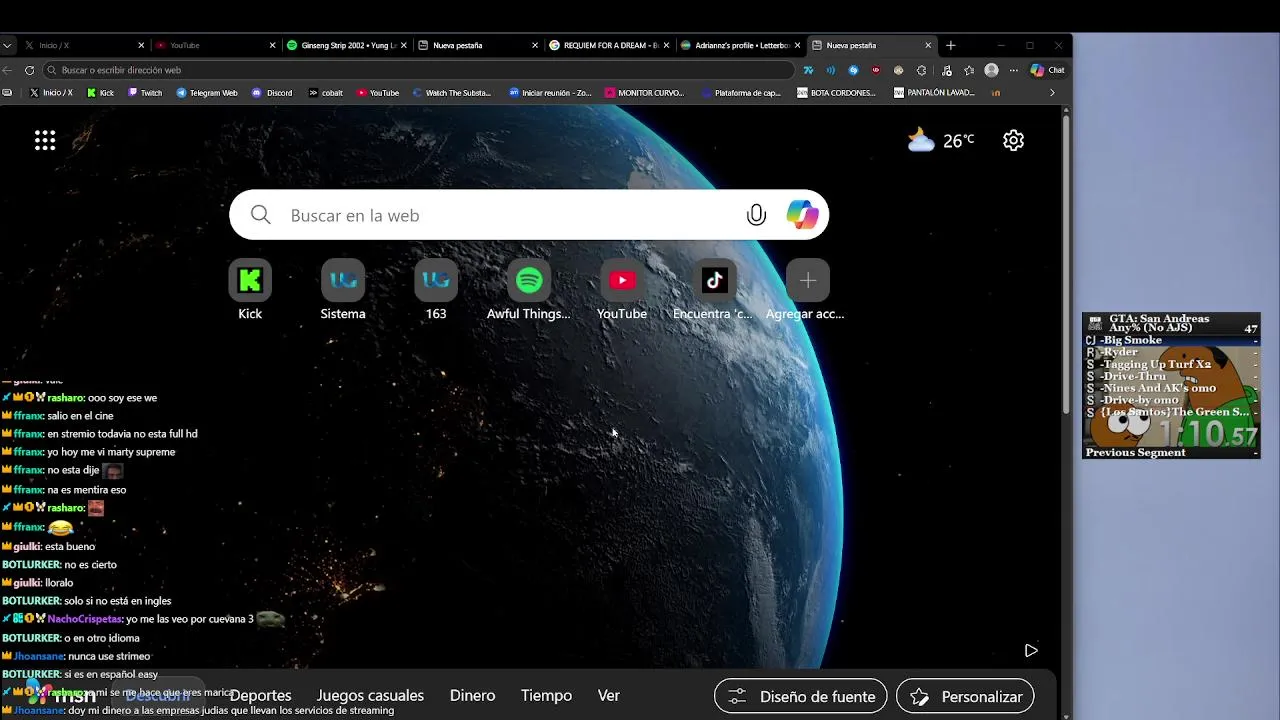
Task: Open the Kick quick link tile
Action: point(250,290)
